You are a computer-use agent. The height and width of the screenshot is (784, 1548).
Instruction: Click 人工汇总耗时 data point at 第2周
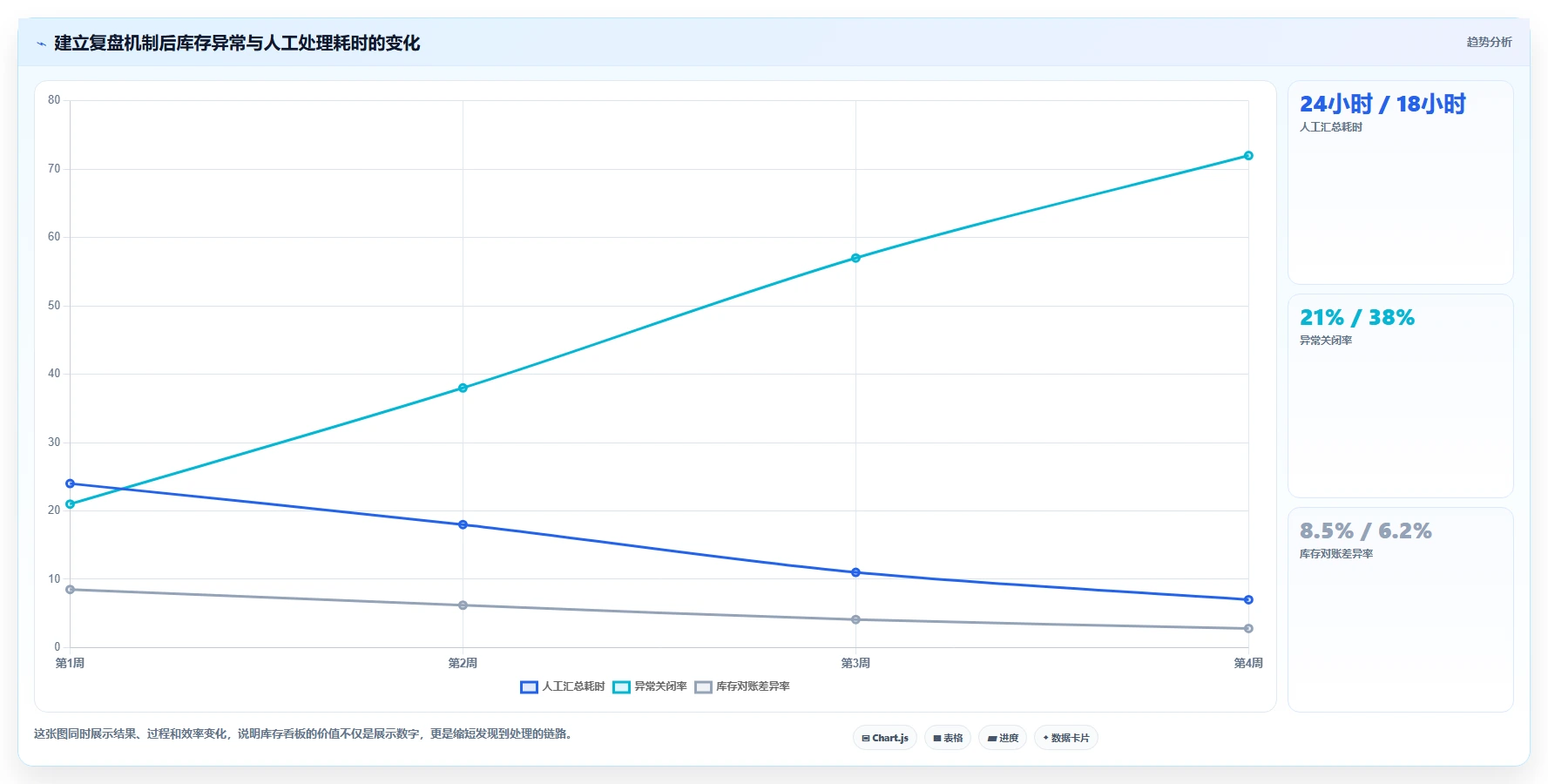click(463, 524)
